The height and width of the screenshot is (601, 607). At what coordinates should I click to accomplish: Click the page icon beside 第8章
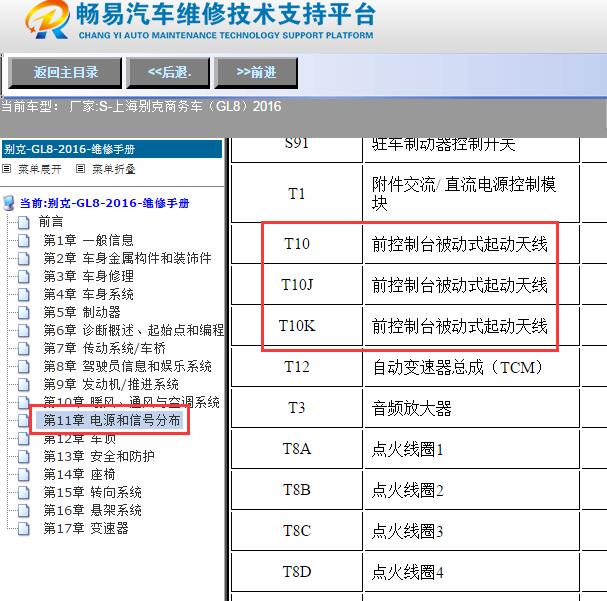pos(24,366)
